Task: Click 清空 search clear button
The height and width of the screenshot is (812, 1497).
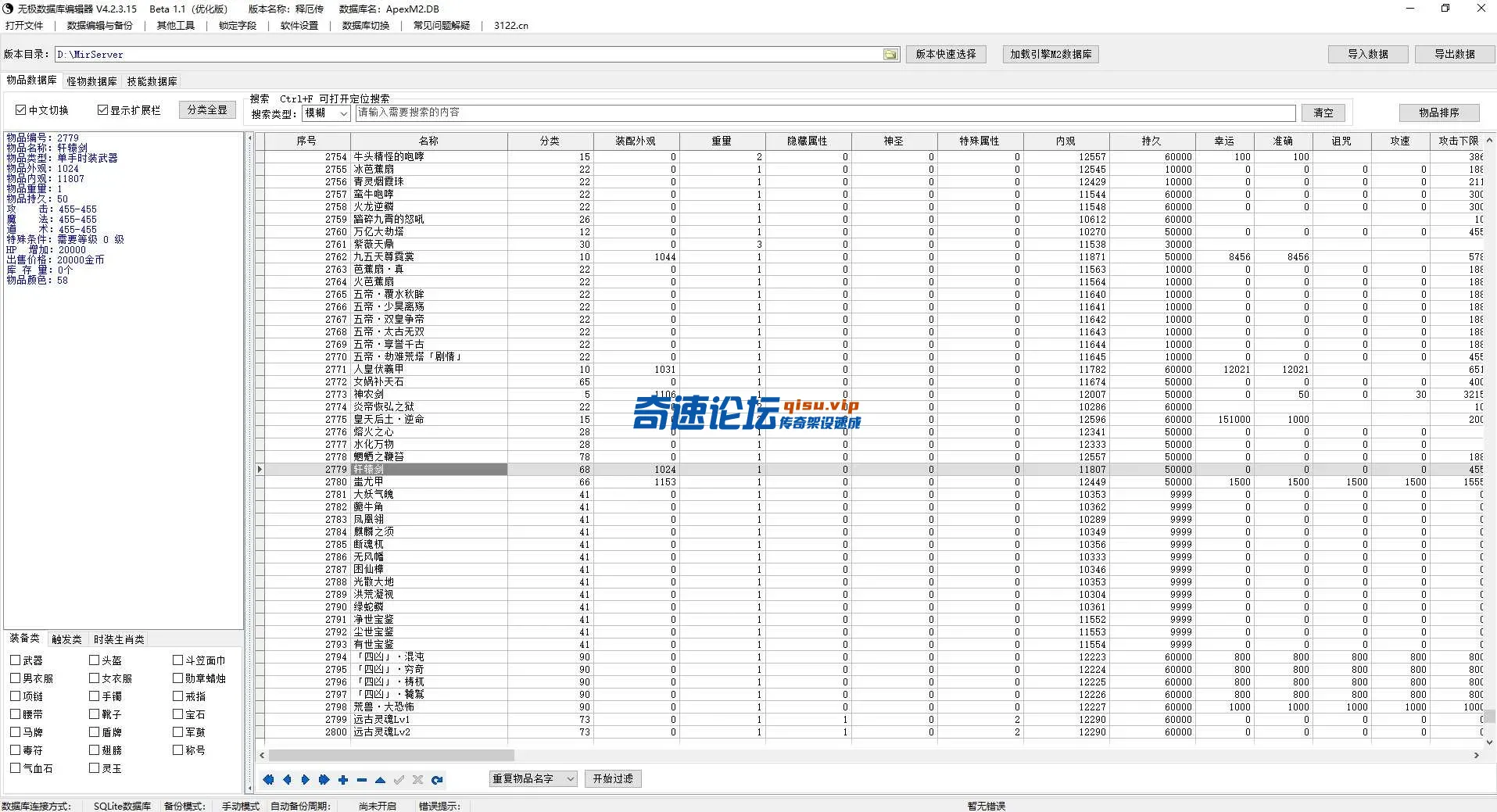Action: point(1323,113)
